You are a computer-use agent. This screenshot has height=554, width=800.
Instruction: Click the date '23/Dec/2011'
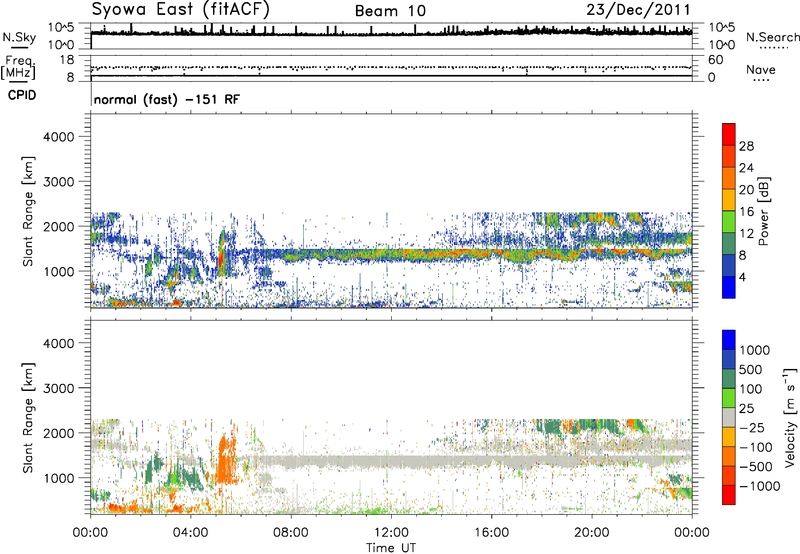(638, 10)
